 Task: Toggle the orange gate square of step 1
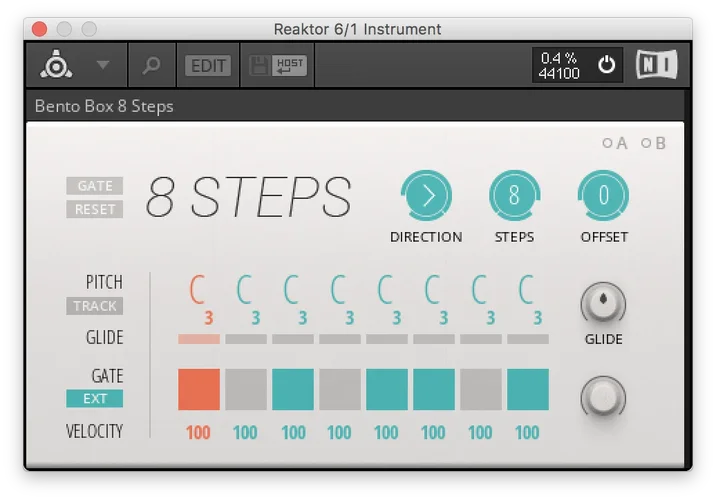pos(199,389)
